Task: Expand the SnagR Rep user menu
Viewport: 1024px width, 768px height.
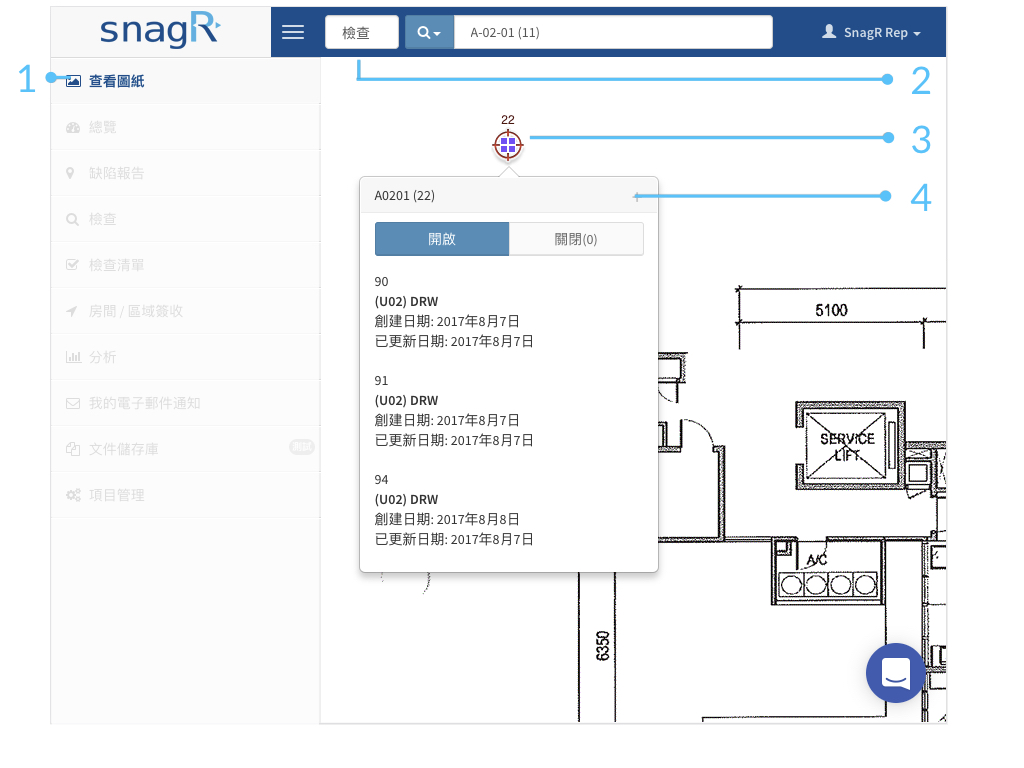Action: [871, 32]
